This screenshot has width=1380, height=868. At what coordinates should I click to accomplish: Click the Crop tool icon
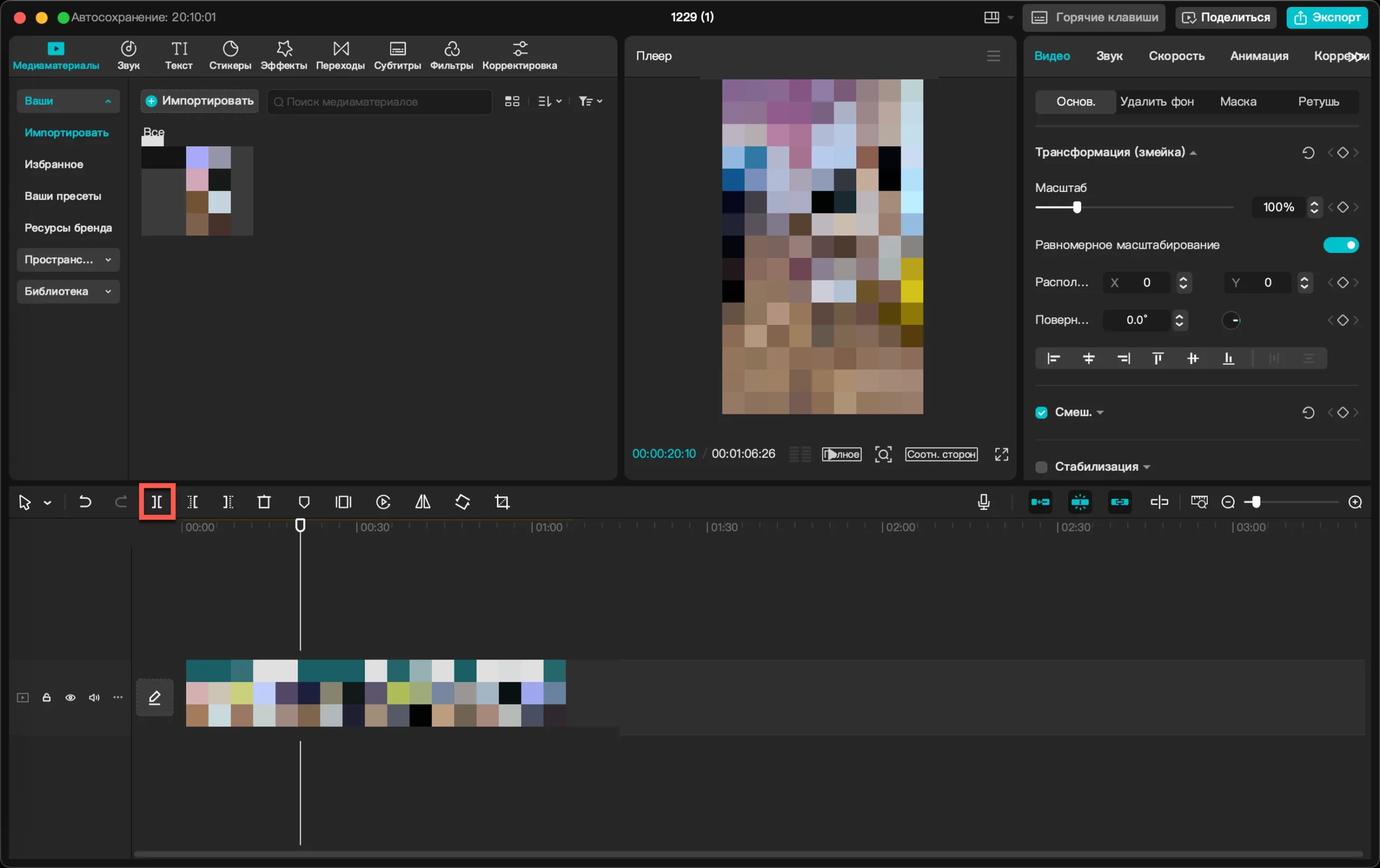502,502
